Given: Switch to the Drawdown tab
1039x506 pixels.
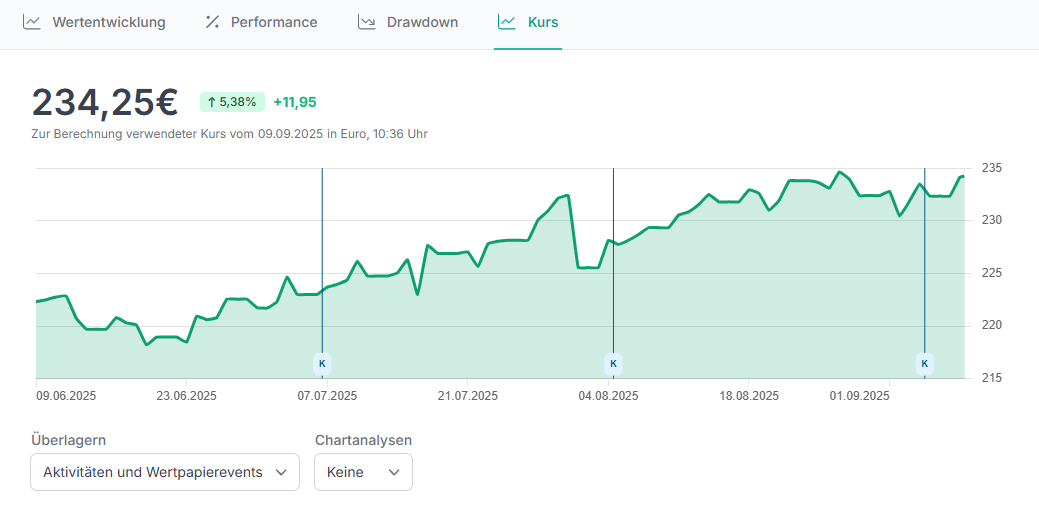Looking at the screenshot, I should [x=422, y=22].
